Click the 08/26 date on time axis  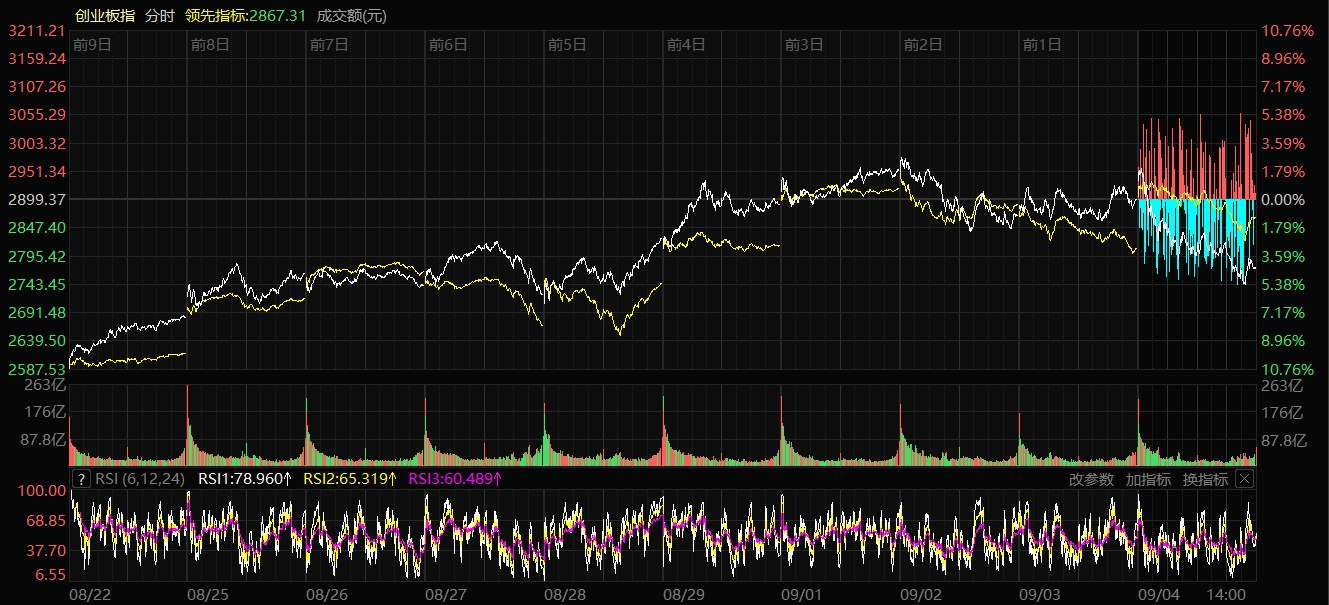tap(327, 594)
